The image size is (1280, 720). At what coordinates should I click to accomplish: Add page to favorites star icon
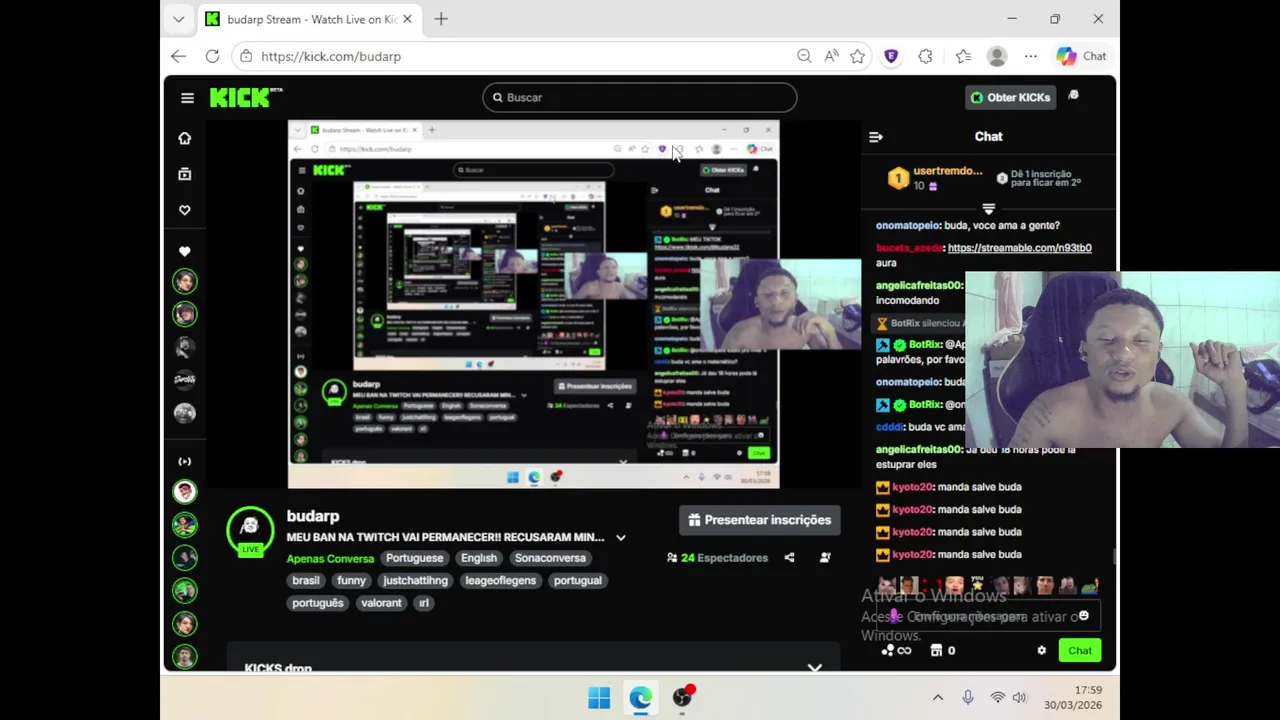pos(857,56)
